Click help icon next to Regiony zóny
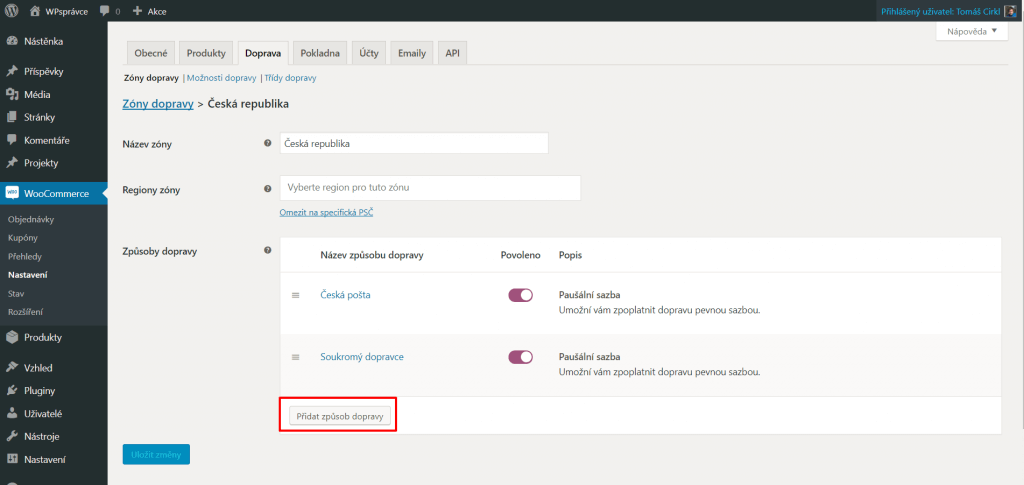Viewport: 1024px width, 485px height. click(x=267, y=189)
